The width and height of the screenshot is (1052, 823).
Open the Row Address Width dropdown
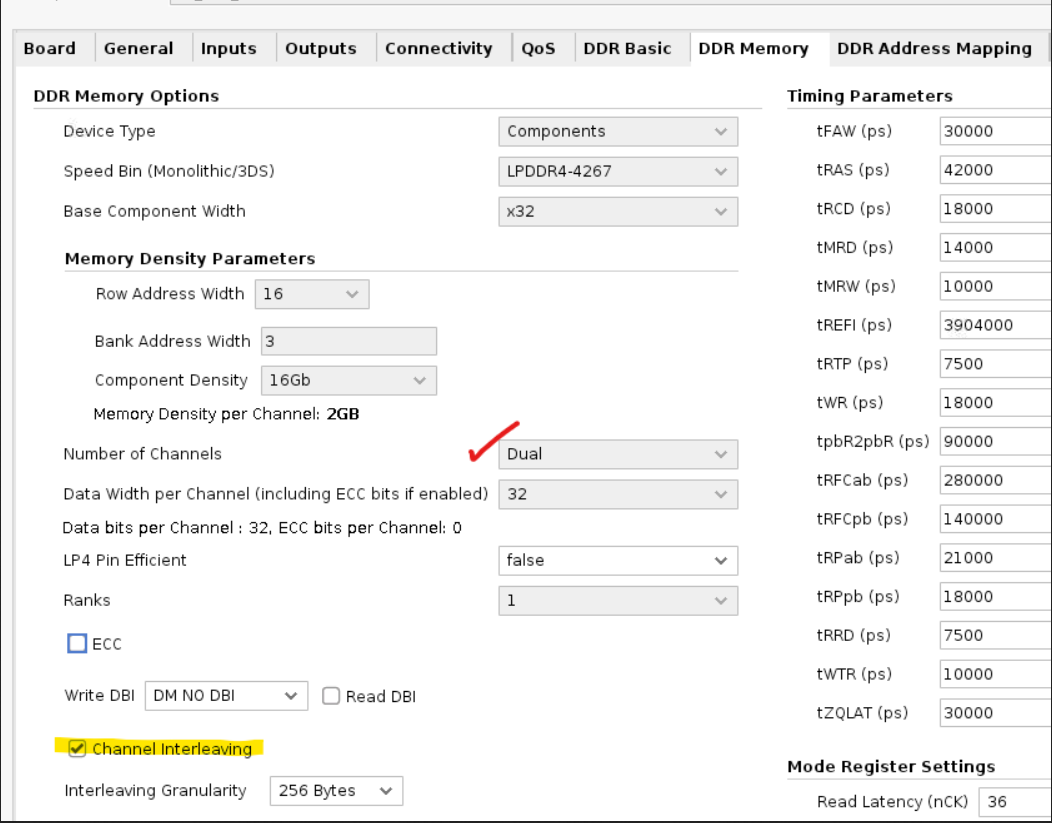click(312, 294)
